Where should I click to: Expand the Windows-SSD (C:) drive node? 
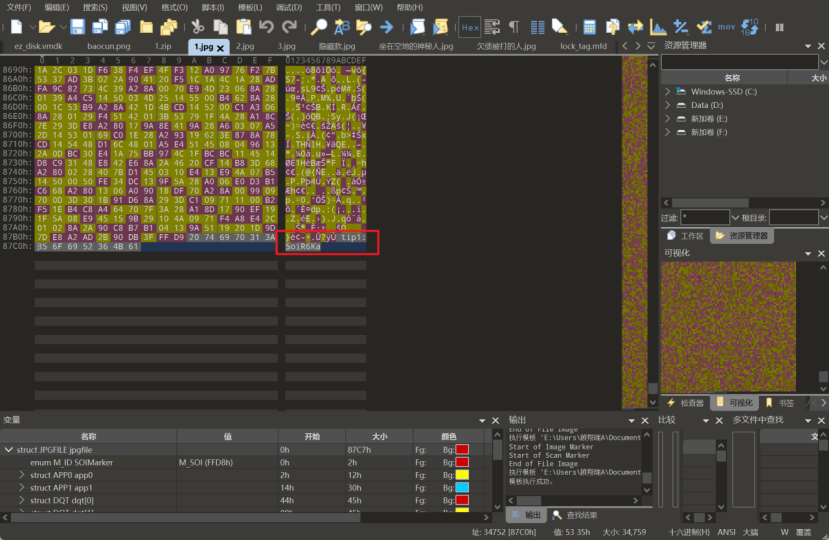[x=668, y=92]
